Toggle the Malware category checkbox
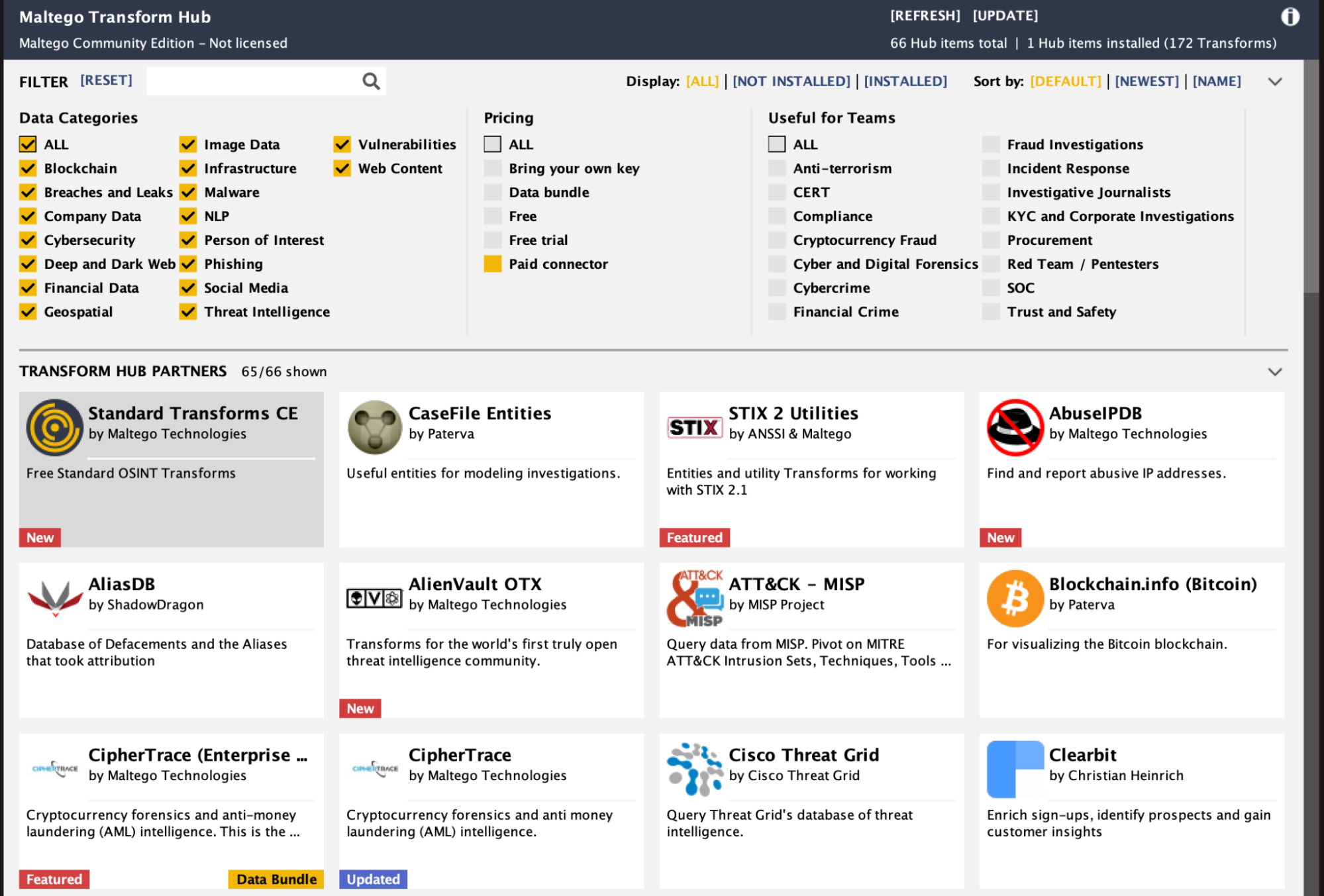The width and height of the screenshot is (1324, 896). click(188, 192)
